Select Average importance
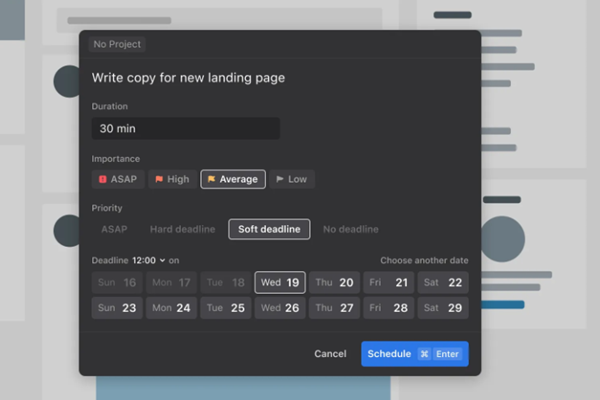 (233, 179)
